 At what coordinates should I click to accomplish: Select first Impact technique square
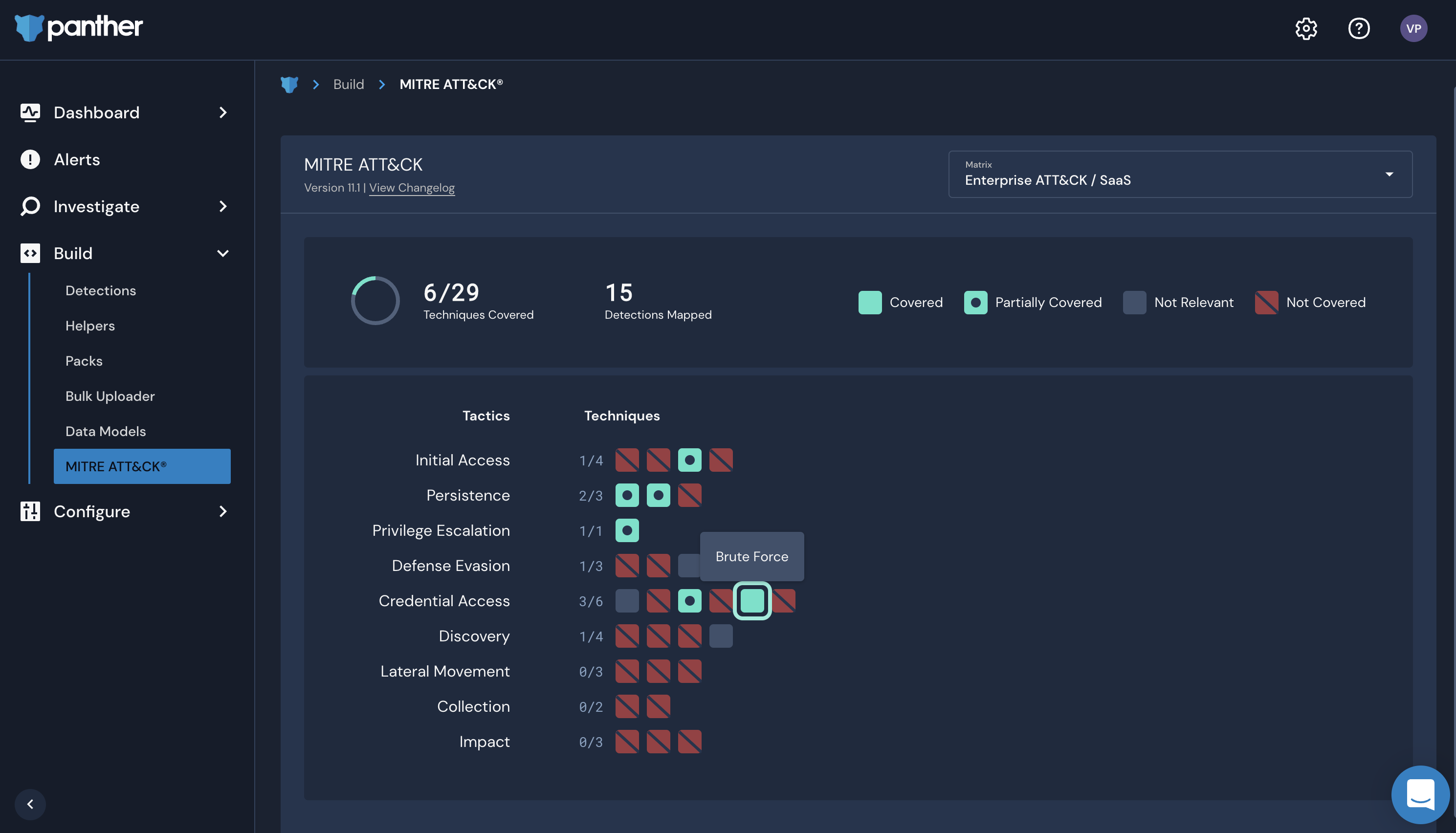click(x=627, y=742)
